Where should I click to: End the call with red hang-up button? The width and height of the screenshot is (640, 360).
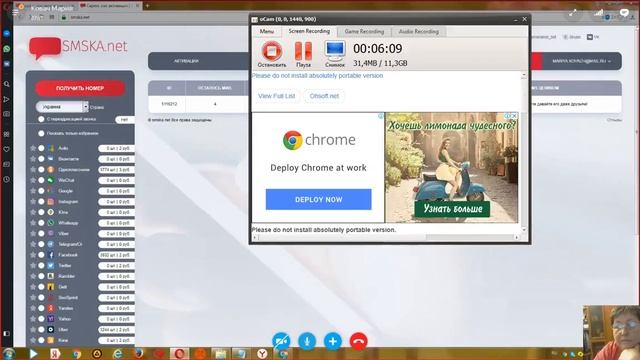click(x=358, y=341)
